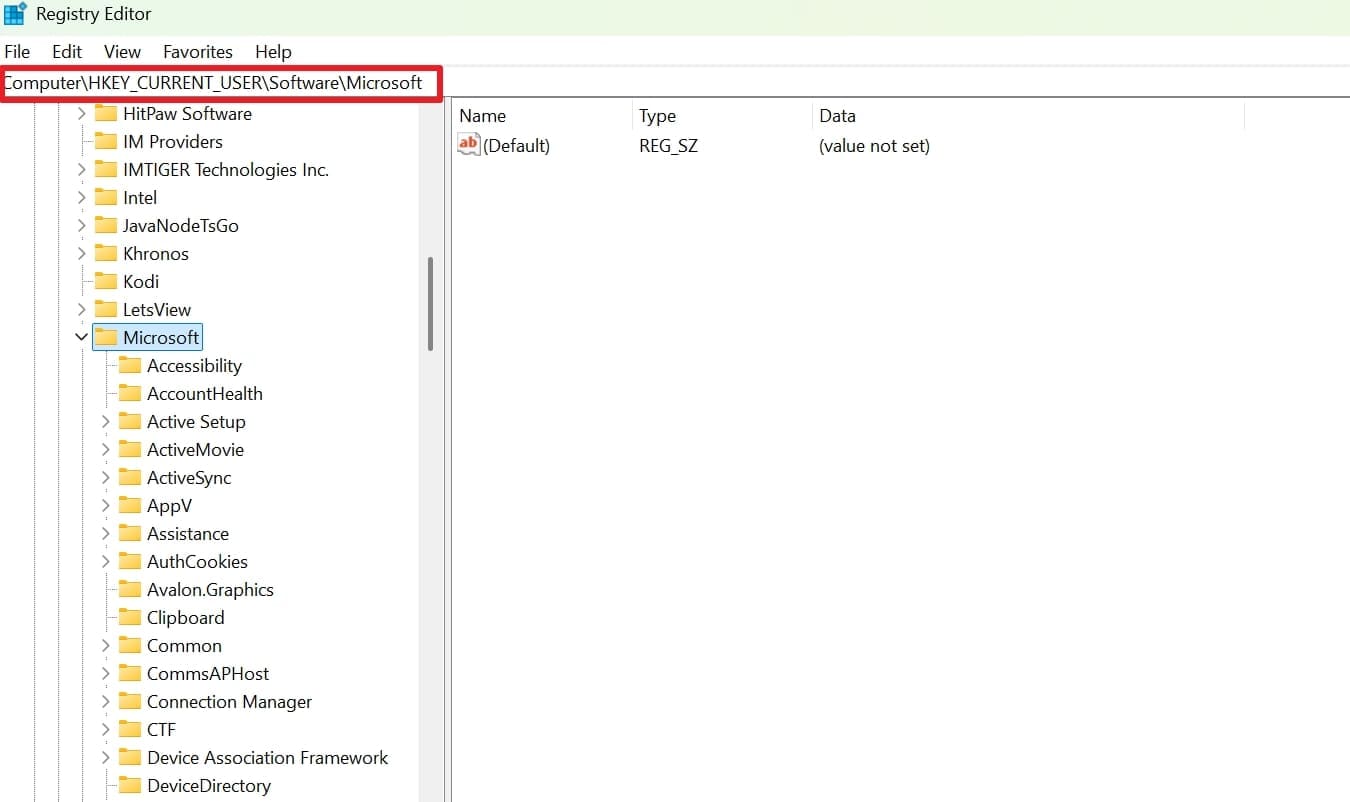This screenshot has width=1350, height=802.
Task: Expand the AppV key
Action: [x=106, y=505]
